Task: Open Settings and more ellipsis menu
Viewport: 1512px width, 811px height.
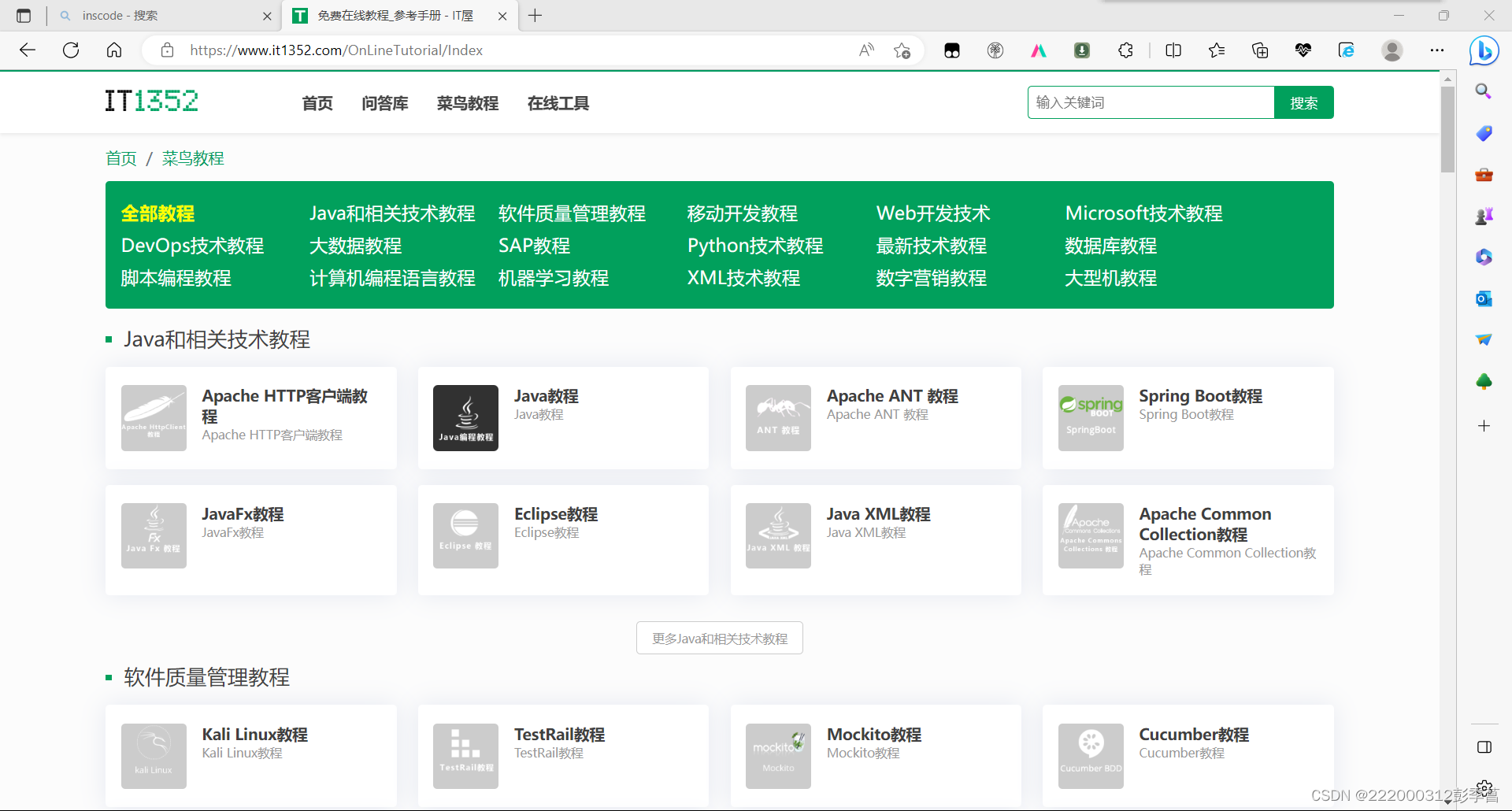Action: point(1437,50)
